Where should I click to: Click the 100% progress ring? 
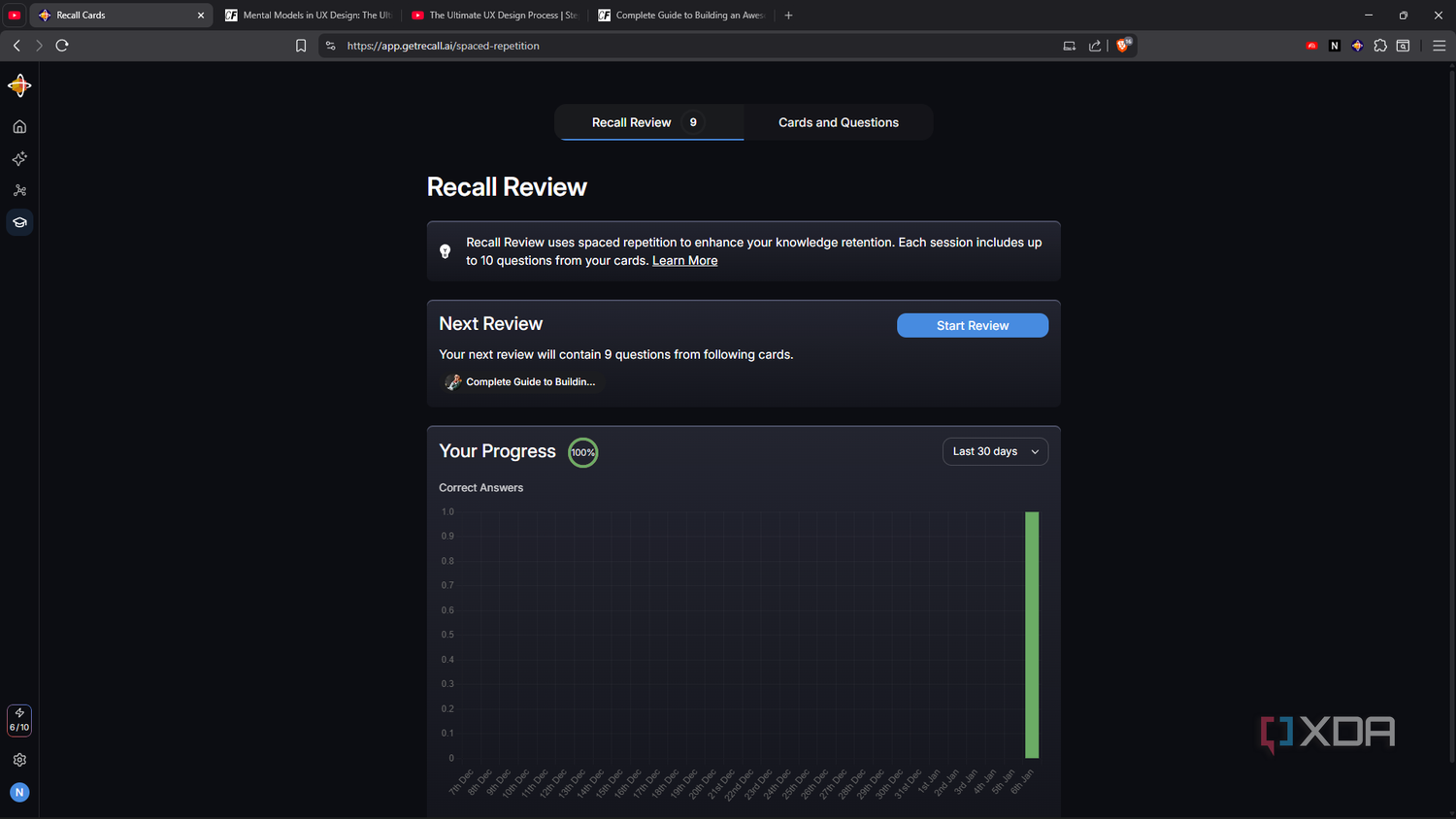point(582,452)
